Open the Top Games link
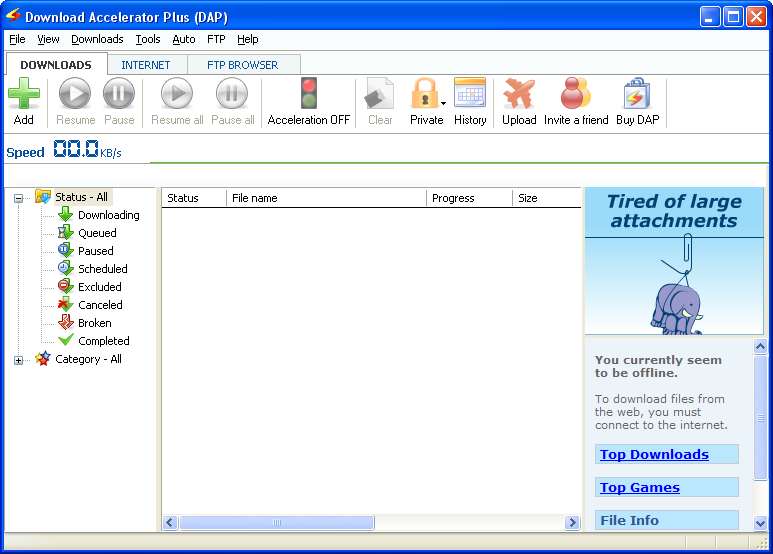 tap(639, 487)
